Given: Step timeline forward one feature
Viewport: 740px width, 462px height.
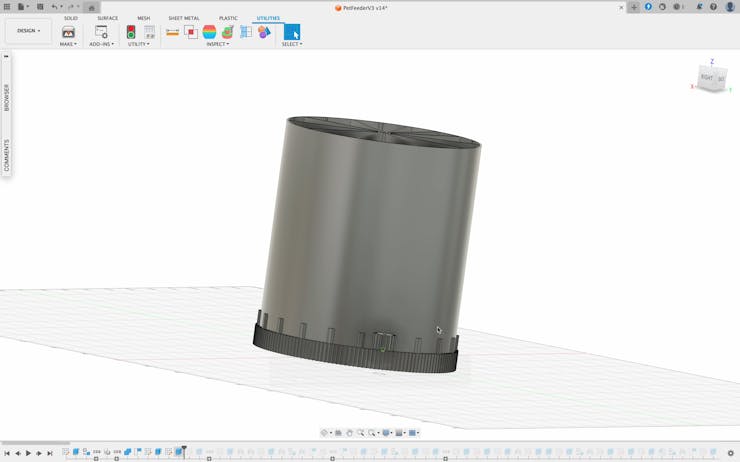Looking at the screenshot, I should coord(39,453).
